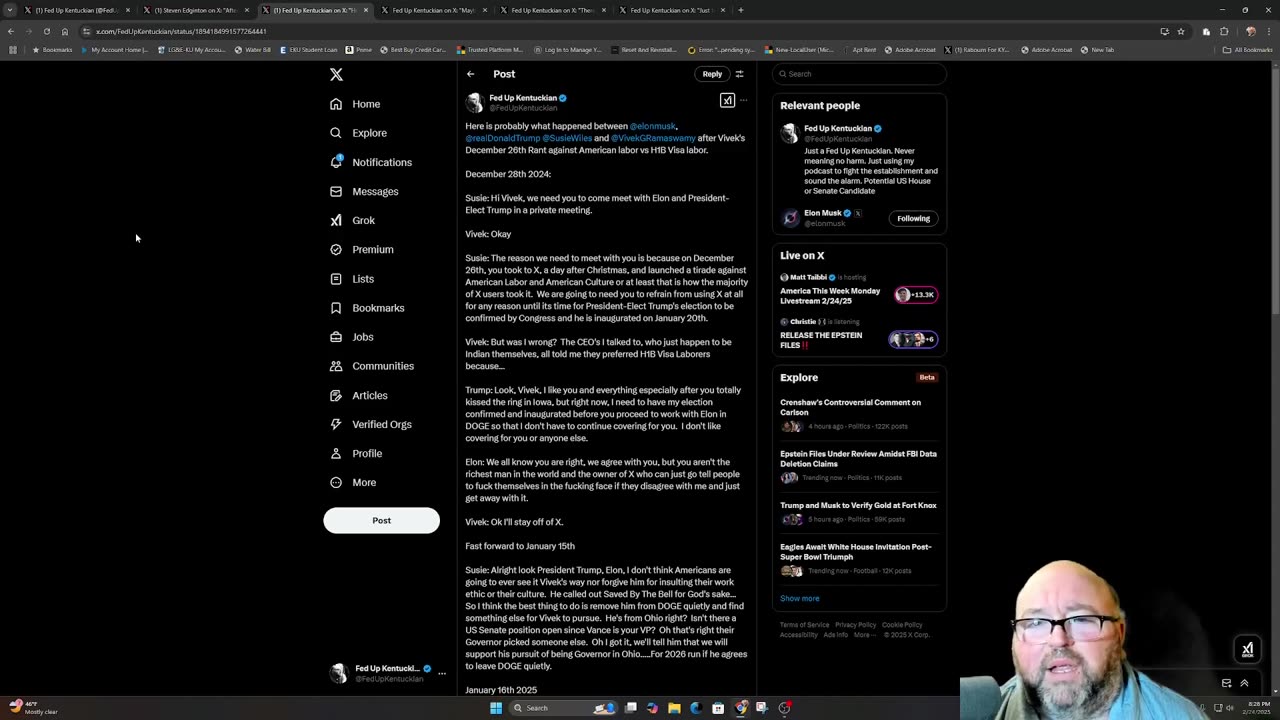Open Privacy Policy footer link
1280x720 pixels.
point(855,625)
